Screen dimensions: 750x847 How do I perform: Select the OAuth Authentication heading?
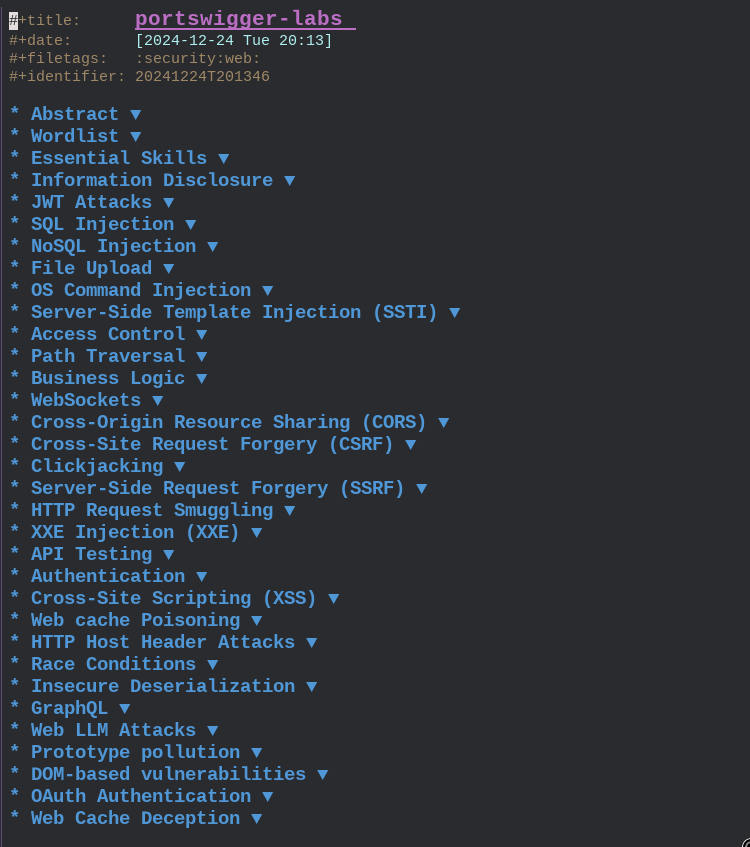coord(141,796)
